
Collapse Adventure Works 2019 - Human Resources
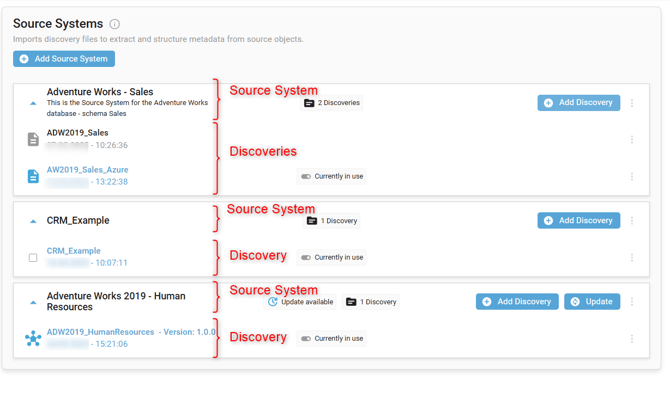33,302
